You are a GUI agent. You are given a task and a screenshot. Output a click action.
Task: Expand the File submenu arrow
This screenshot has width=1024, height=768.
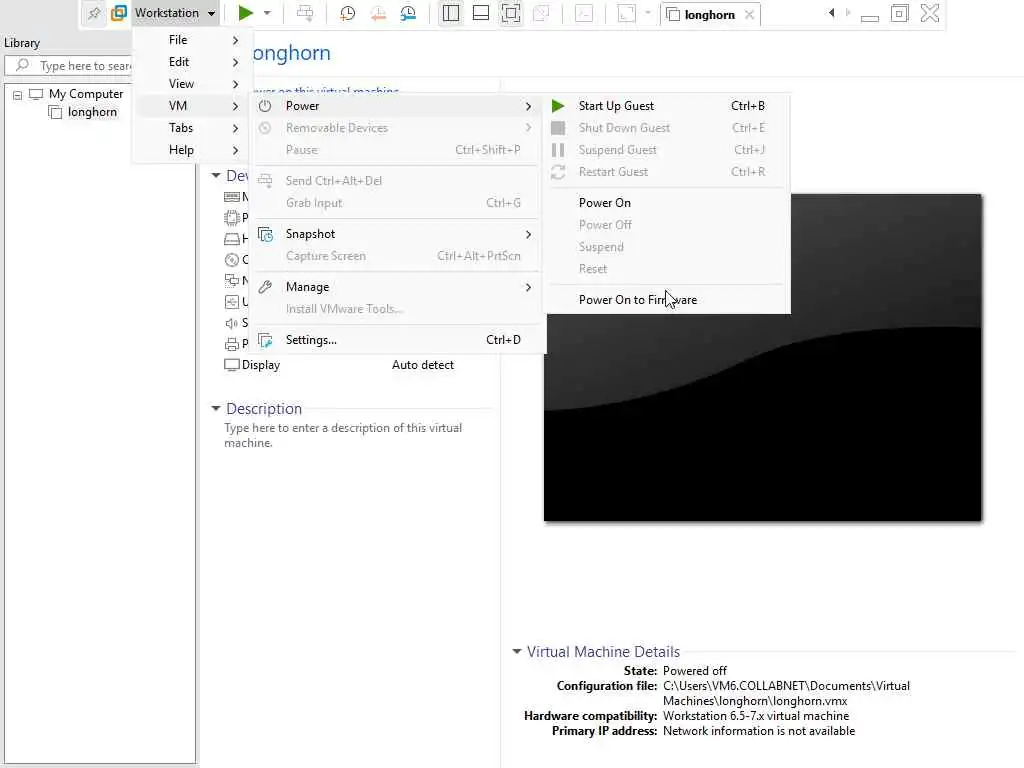tap(235, 40)
